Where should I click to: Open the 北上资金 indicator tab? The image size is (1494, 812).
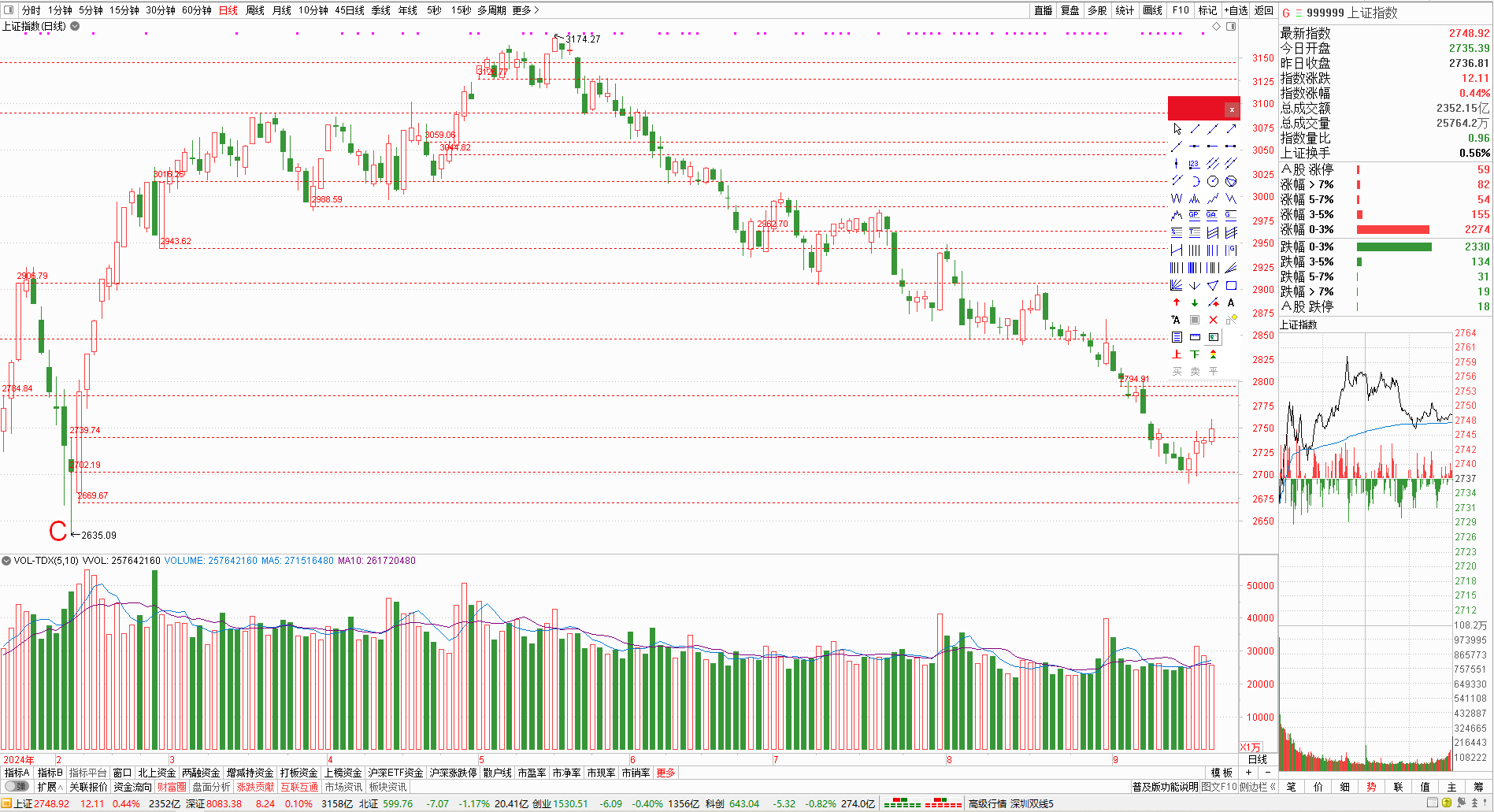tap(157, 773)
